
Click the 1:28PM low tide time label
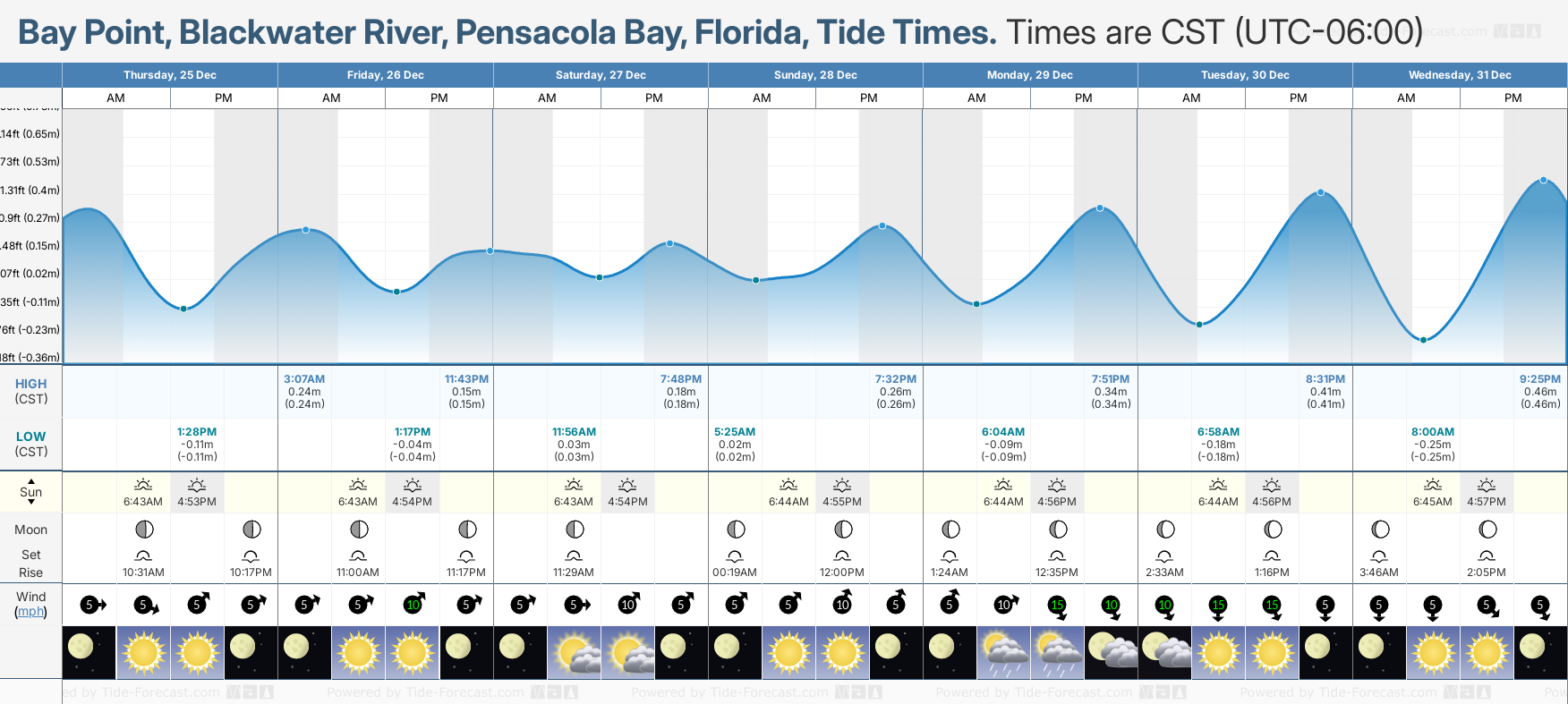(197, 432)
